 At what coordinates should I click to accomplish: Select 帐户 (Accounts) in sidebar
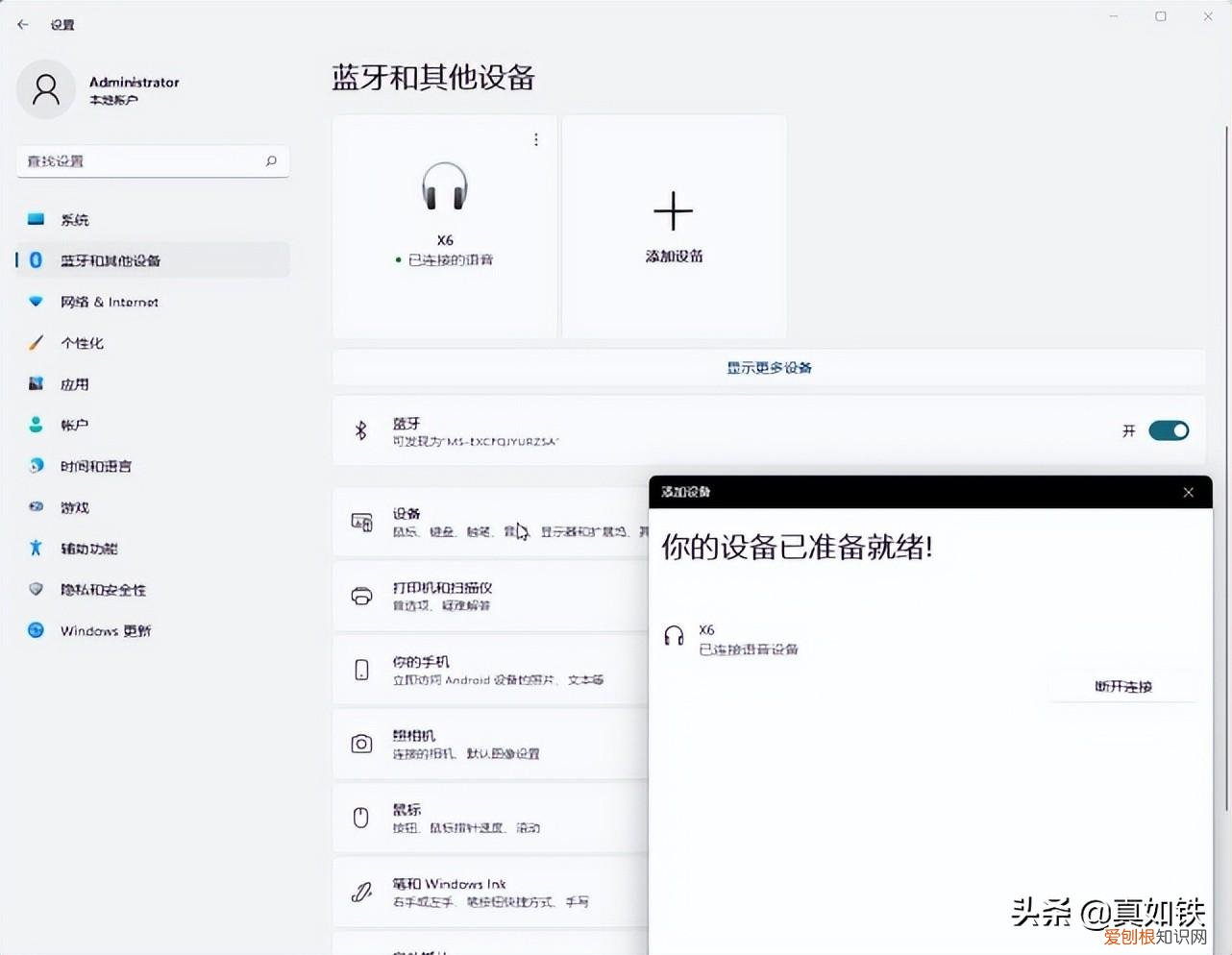pos(72,425)
